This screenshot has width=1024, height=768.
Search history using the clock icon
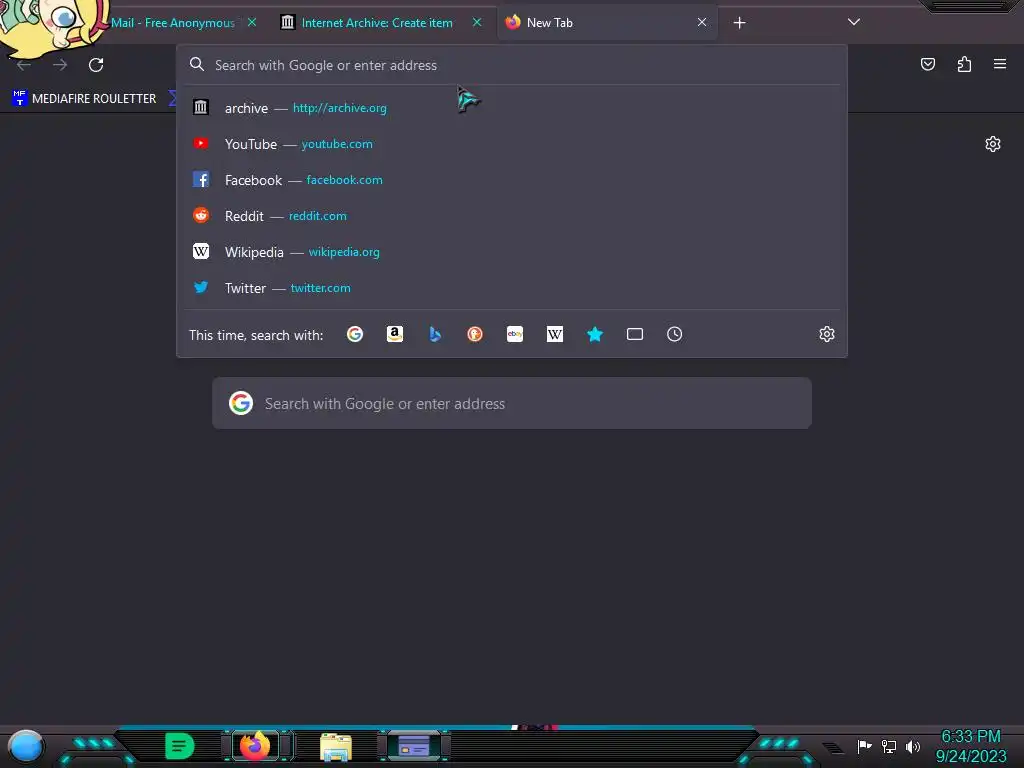pyautogui.click(x=675, y=334)
